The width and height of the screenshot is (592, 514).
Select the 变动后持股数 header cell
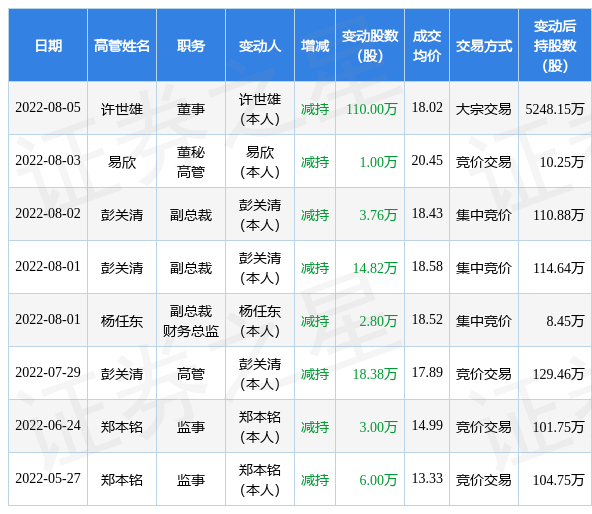click(x=555, y=46)
